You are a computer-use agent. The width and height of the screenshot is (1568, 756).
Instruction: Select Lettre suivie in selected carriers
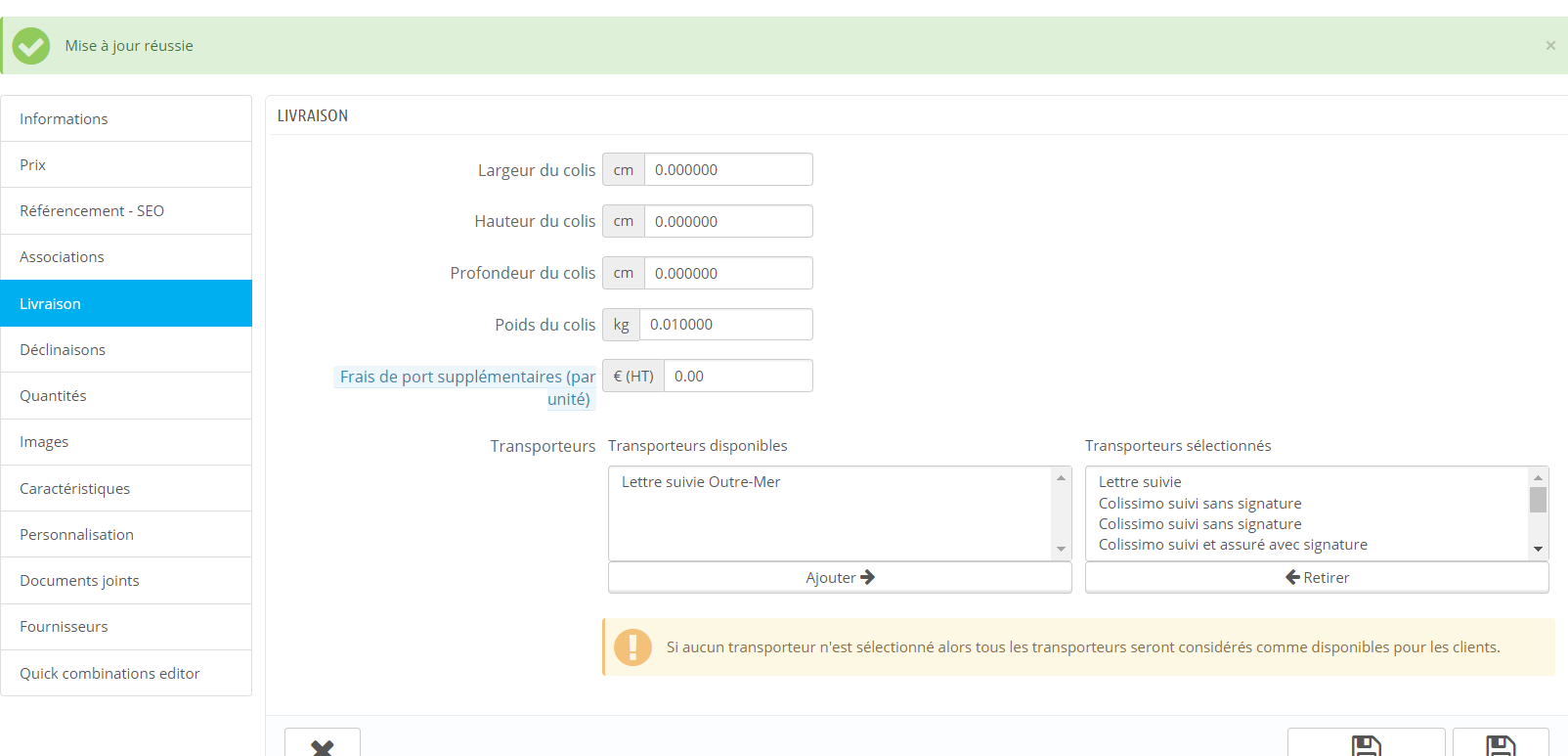pyautogui.click(x=1140, y=481)
